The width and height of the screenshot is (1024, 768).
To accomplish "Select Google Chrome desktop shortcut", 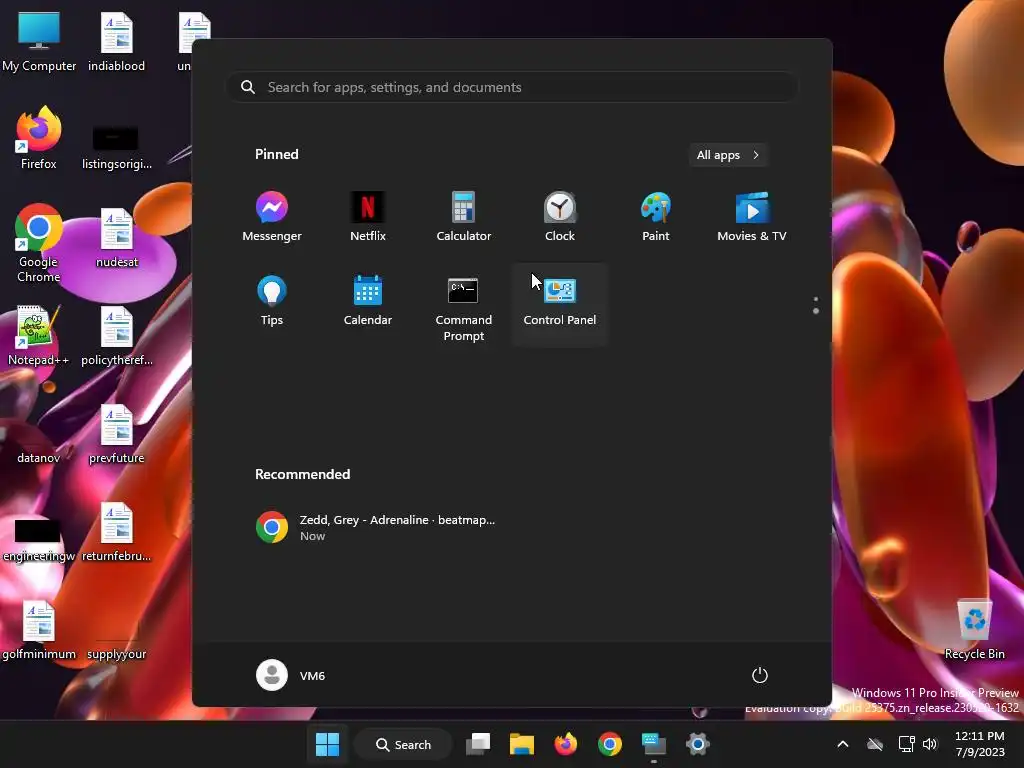I will point(39,242).
